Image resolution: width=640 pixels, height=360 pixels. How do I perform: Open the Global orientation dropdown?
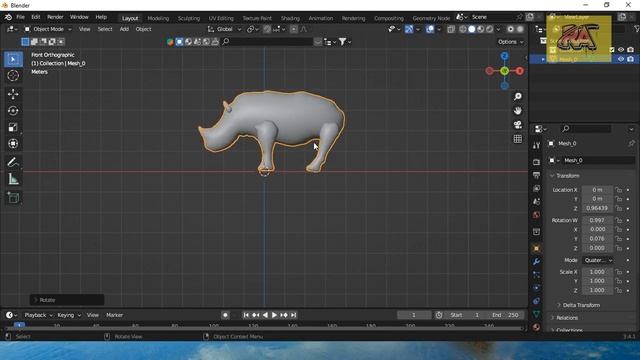224,29
